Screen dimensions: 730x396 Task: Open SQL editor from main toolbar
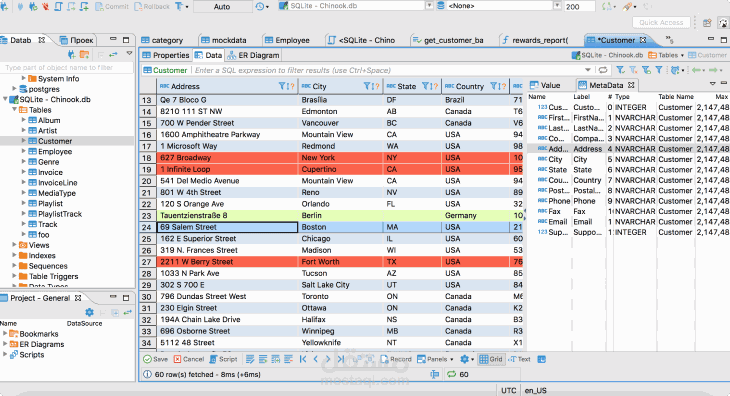(x=59, y=7)
